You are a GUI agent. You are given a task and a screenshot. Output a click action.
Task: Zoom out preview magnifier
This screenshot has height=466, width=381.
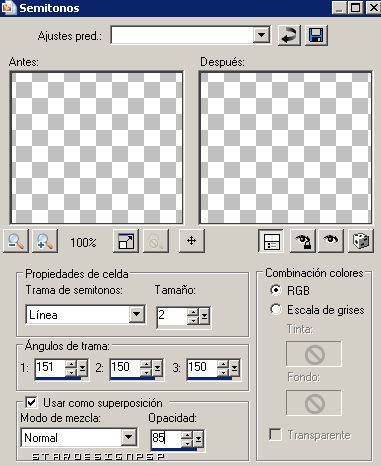pyautogui.click(x=16, y=241)
